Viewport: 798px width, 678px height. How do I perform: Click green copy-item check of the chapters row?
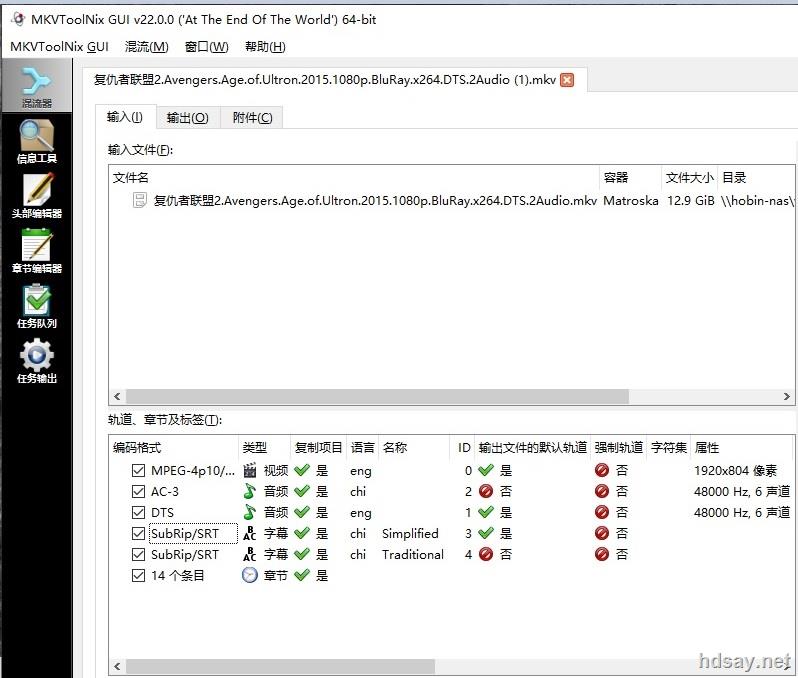pyautogui.click(x=302, y=575)
